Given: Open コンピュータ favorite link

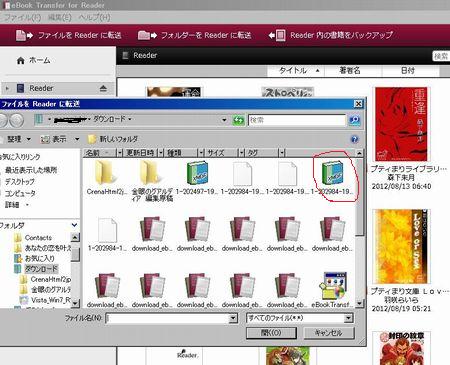Looking at the screenshot, I should (x=20, y=193).
